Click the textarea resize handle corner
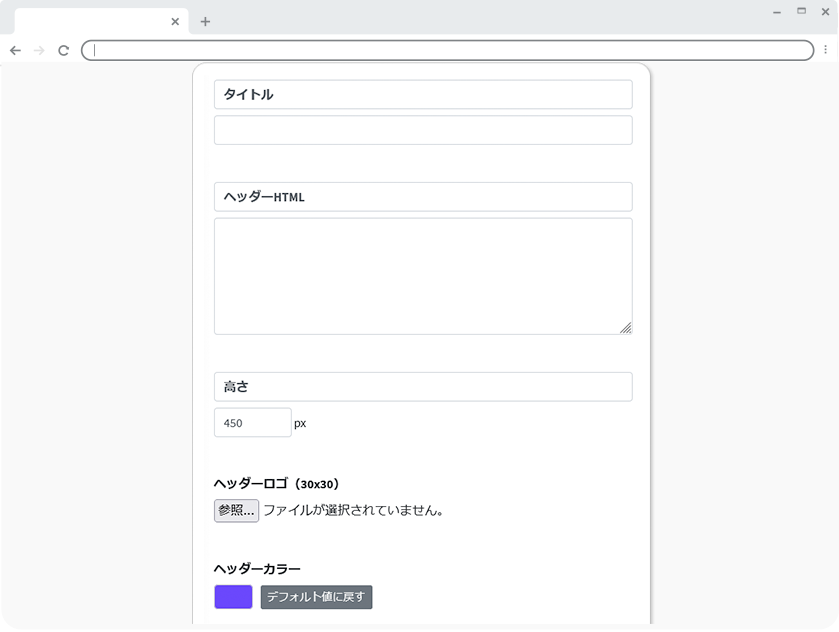Screen dimensions: 839x632 (626, 328)
